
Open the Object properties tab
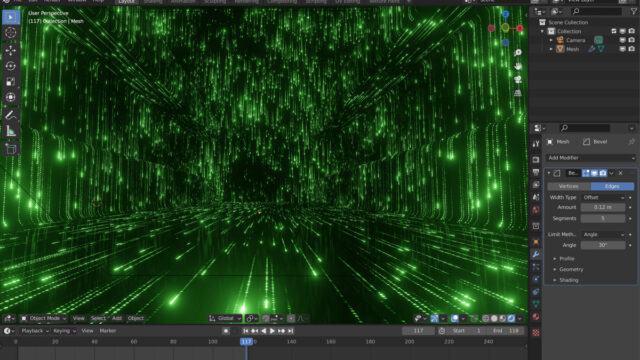tap(536, 242)
